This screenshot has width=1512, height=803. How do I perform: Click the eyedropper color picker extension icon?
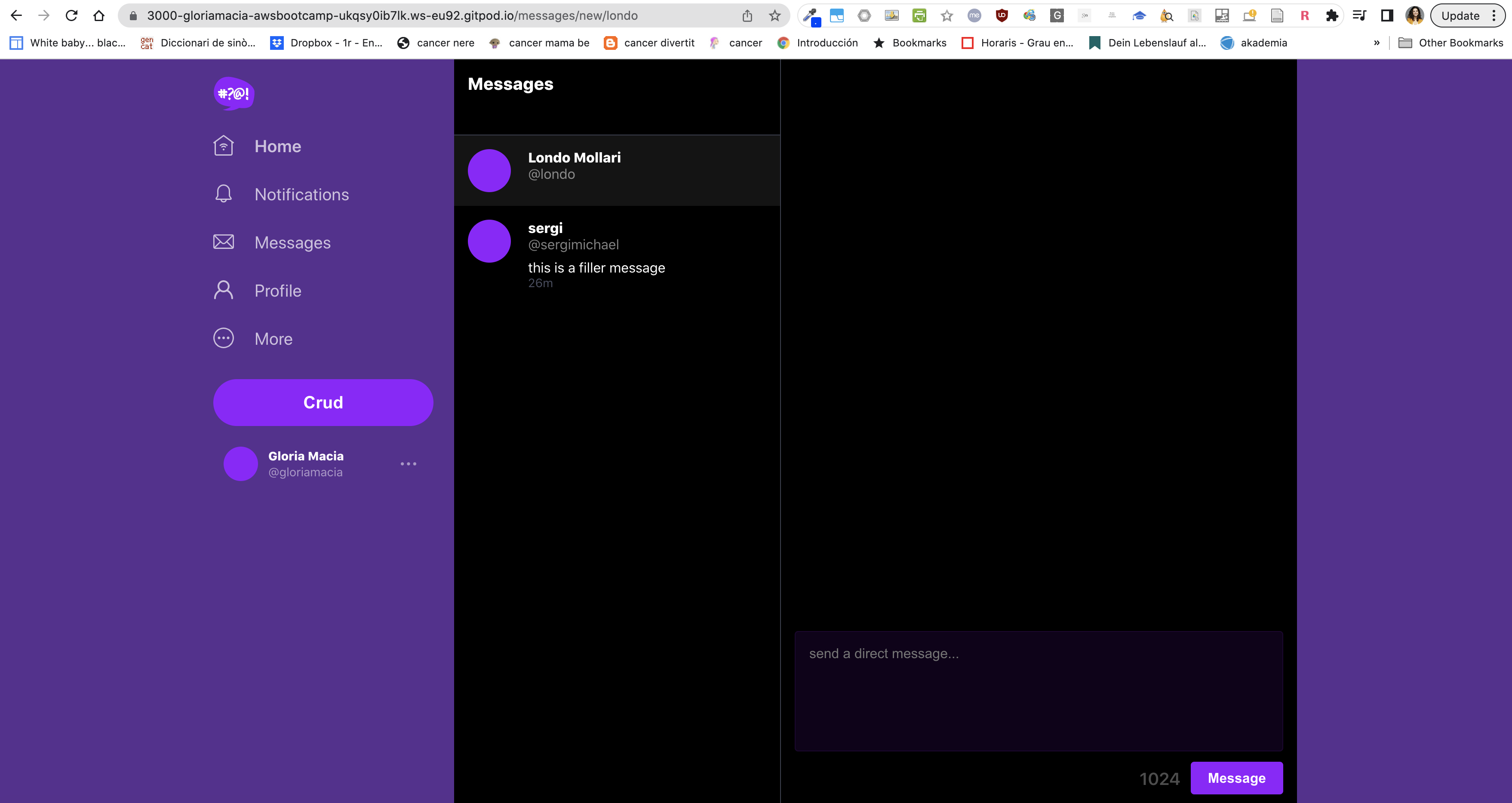[x=811, y=15]
